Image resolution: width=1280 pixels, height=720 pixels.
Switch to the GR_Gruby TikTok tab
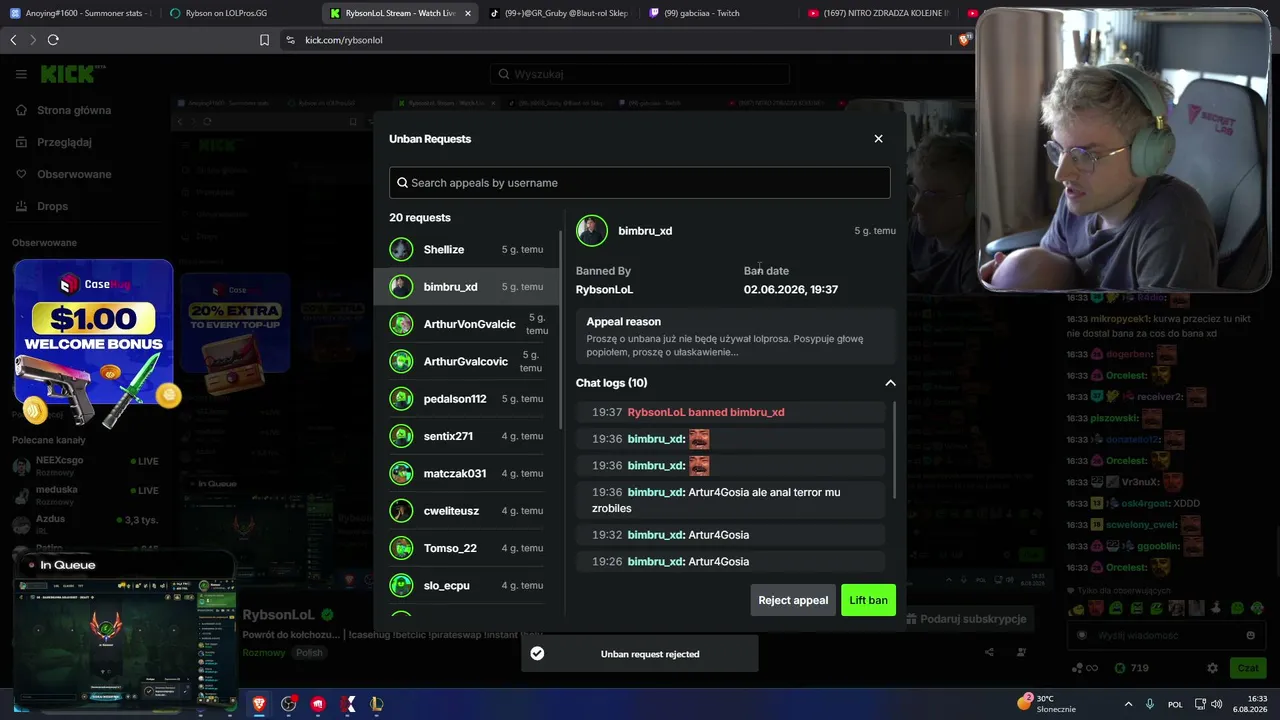pyautogui.click(x=560, y=14)
